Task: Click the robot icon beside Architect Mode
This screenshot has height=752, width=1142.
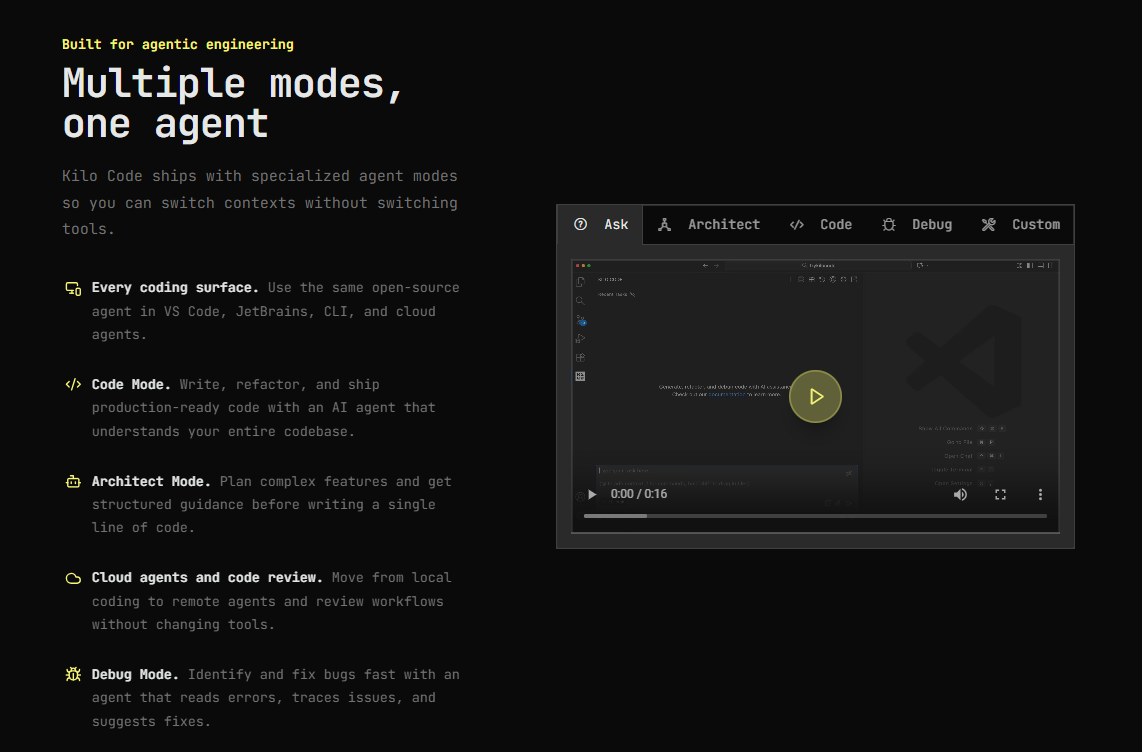Action: (x=73, y=481)
